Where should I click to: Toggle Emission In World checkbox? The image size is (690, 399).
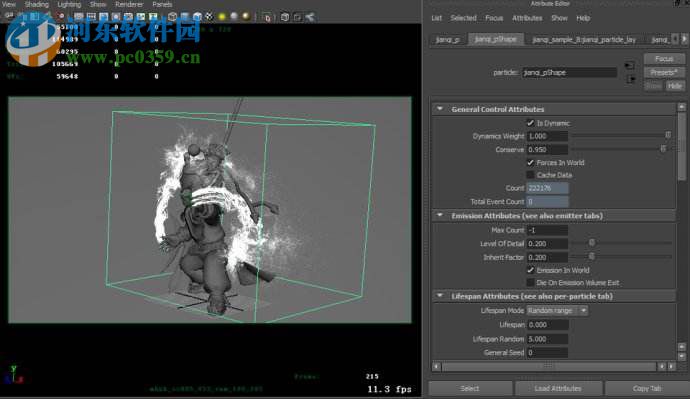[530, 270]
